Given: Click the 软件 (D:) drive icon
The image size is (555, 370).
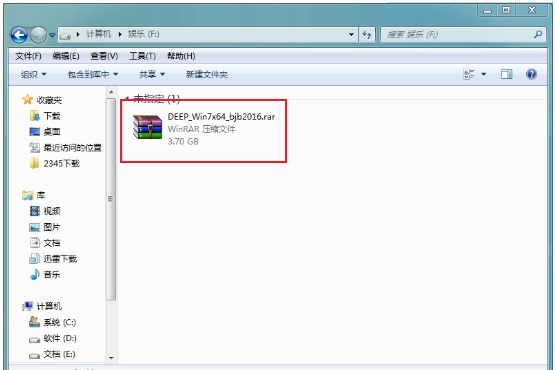Looking at the screenshot, I should point(34,339).
